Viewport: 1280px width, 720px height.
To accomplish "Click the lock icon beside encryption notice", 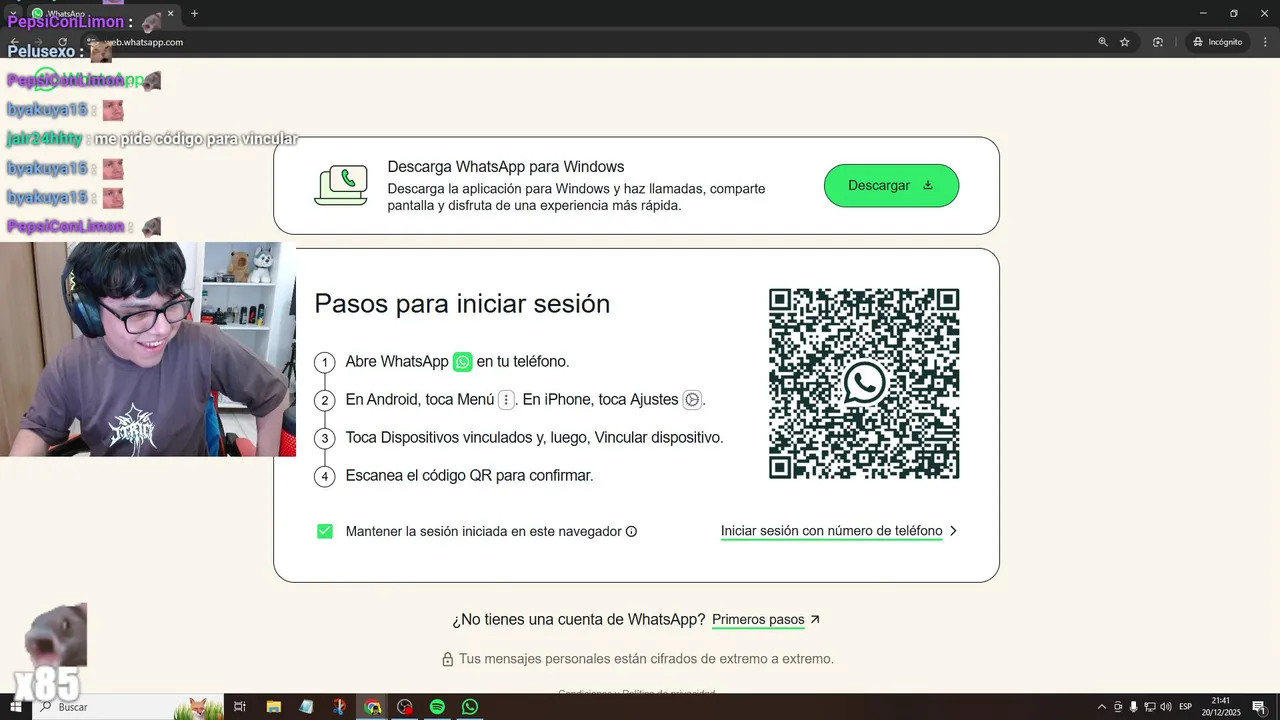I will (x=448, y=660).
